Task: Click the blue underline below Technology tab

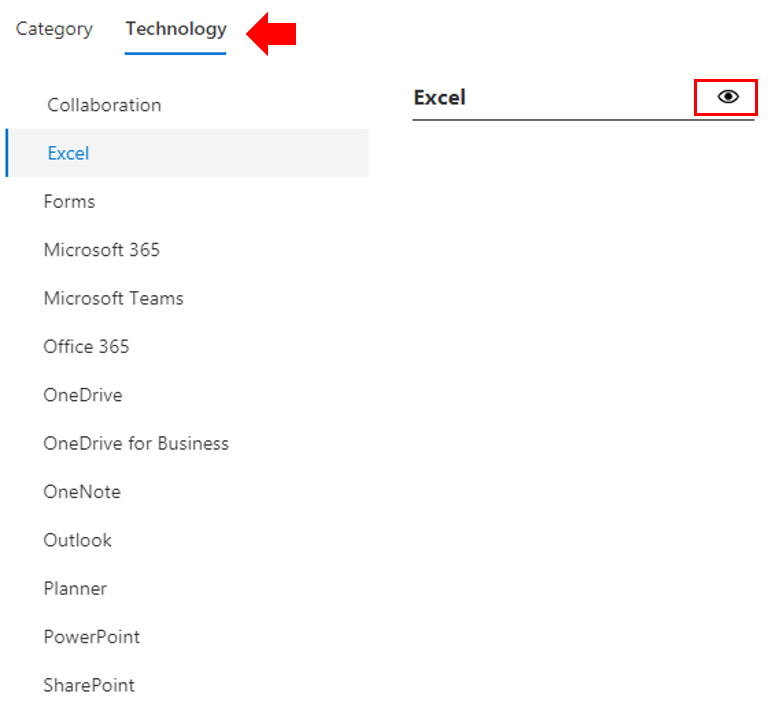Action: pyautogui.click(x=176, y=53)
